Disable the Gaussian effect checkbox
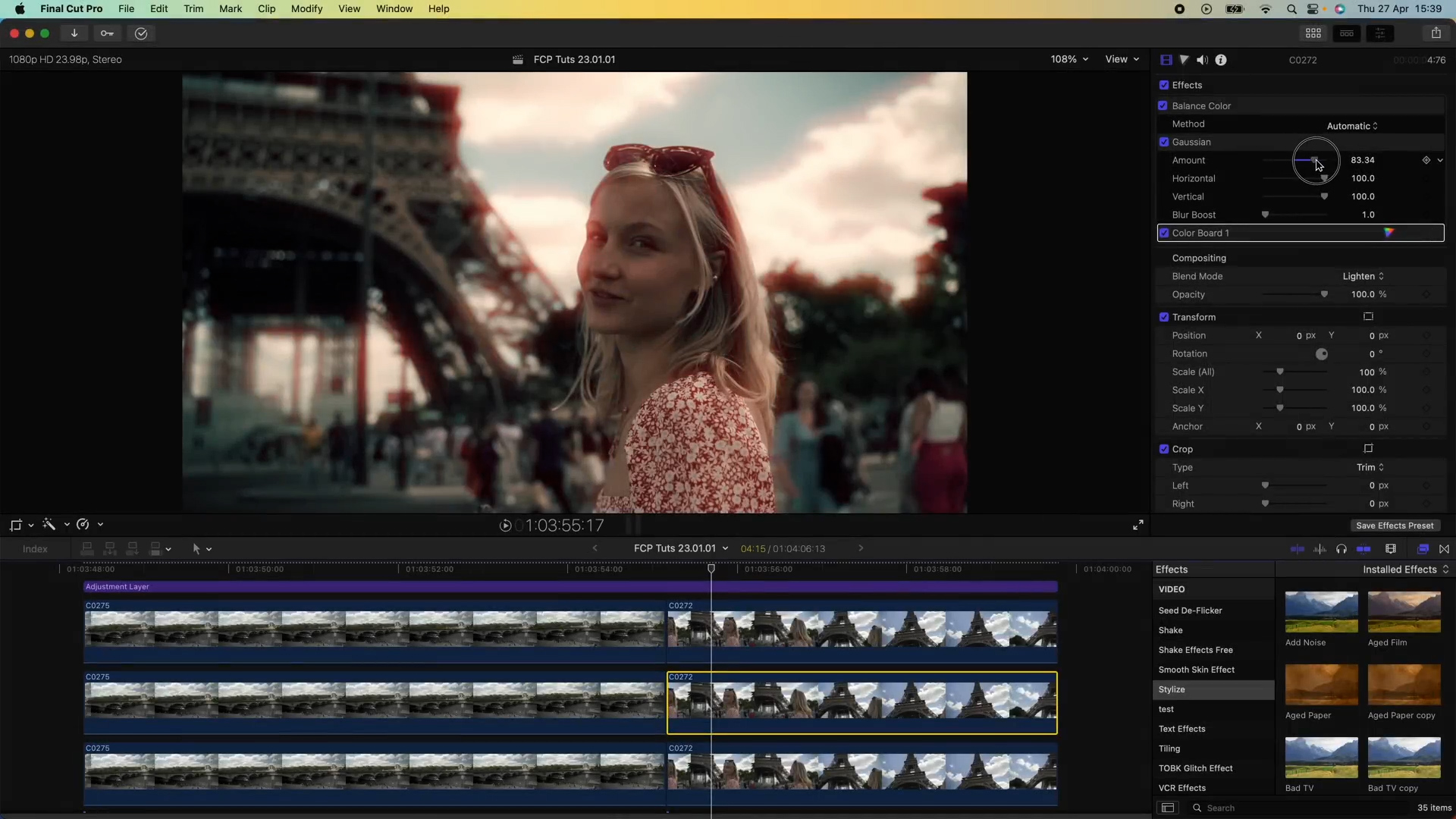The image size is (1456, 819). coord(1165,142)
